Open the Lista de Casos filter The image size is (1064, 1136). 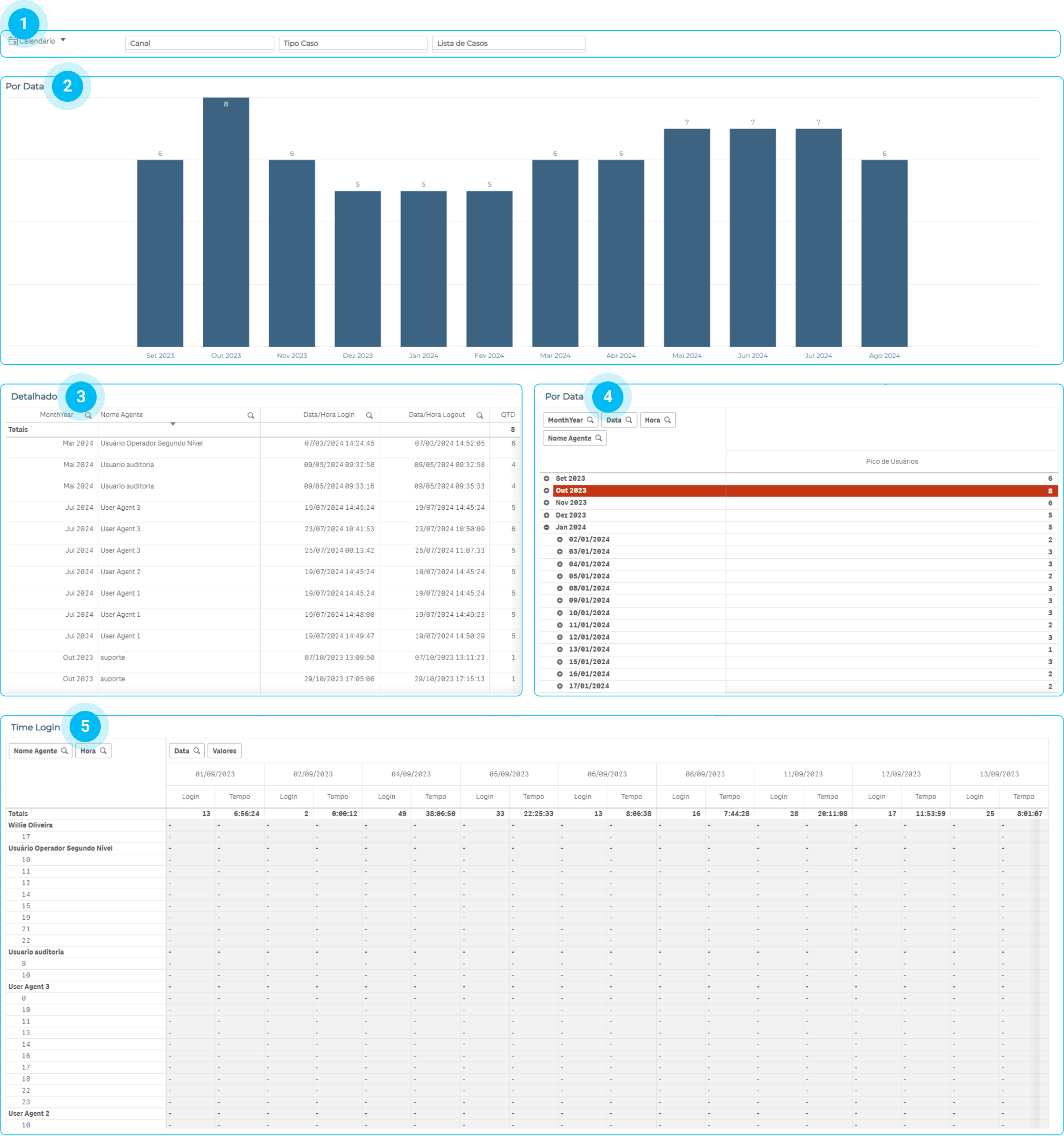[x=508, y=44]
